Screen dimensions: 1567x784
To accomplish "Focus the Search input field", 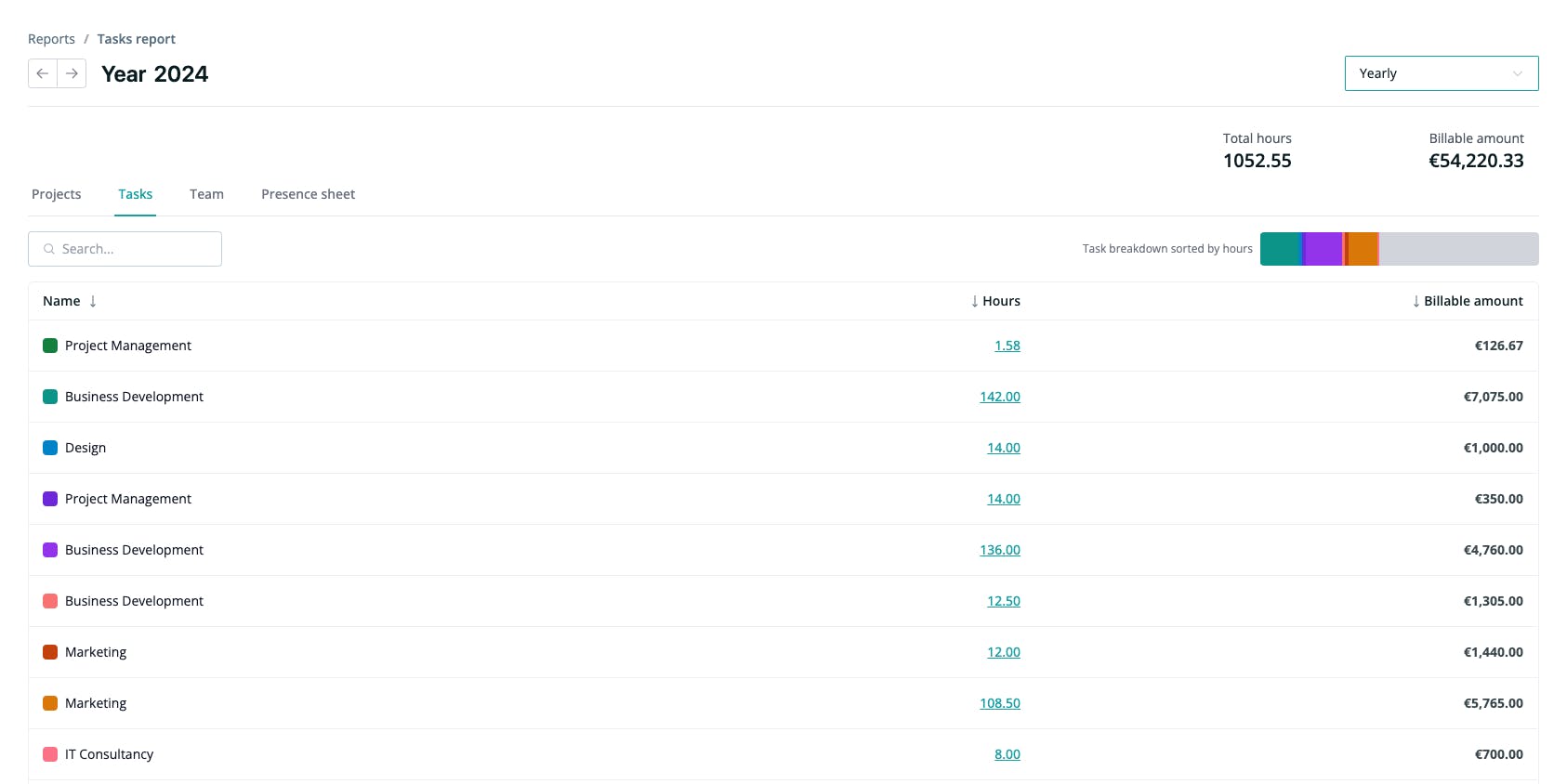I will click(125, 249).
